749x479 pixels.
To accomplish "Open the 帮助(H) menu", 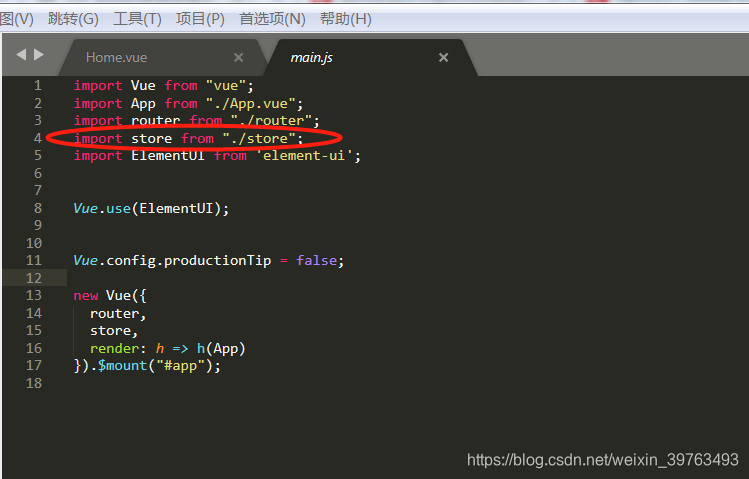I will tap(345, 19).
